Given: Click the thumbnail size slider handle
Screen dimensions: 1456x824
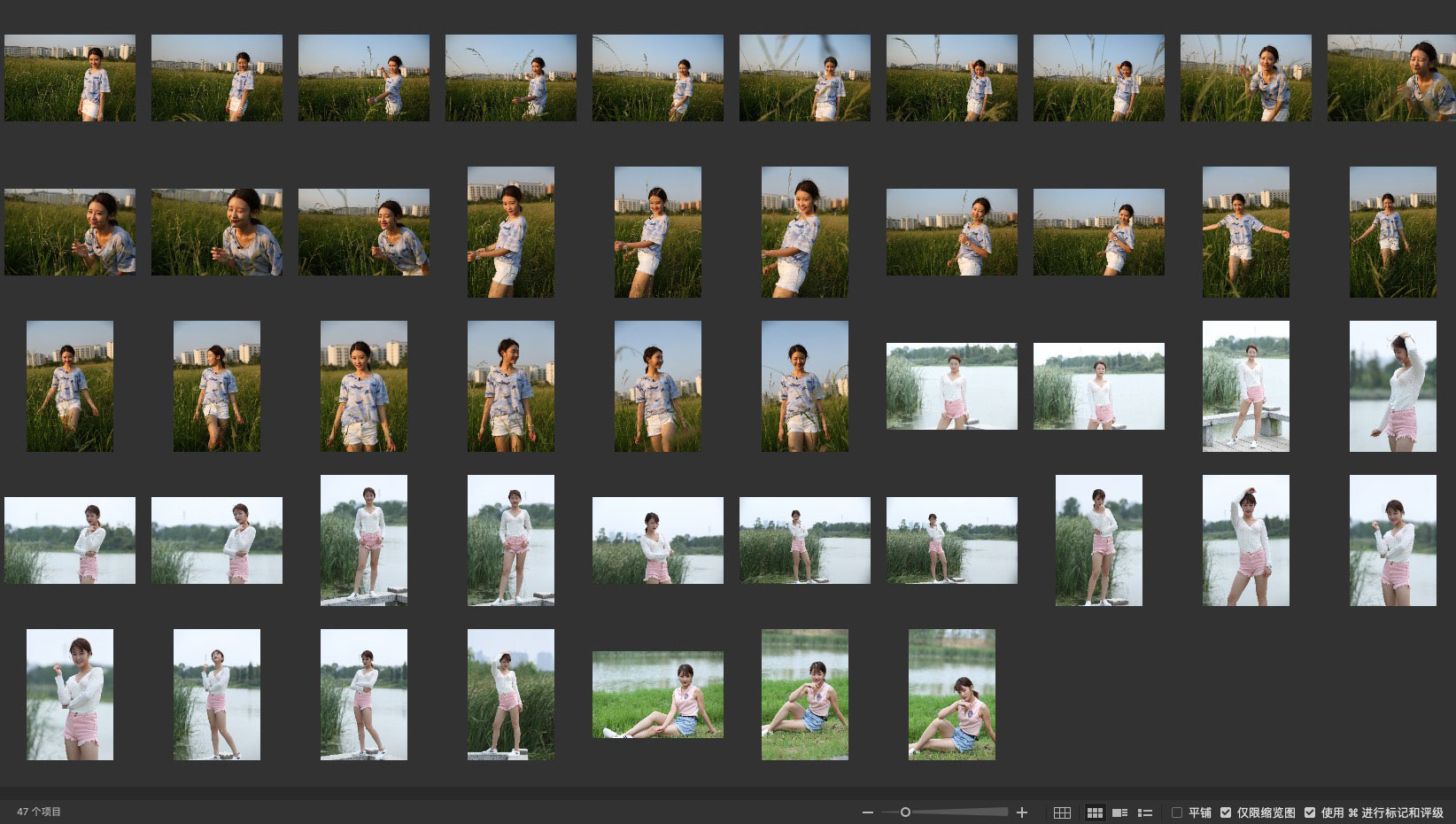Looking at the screenshot, I should 905,812.
